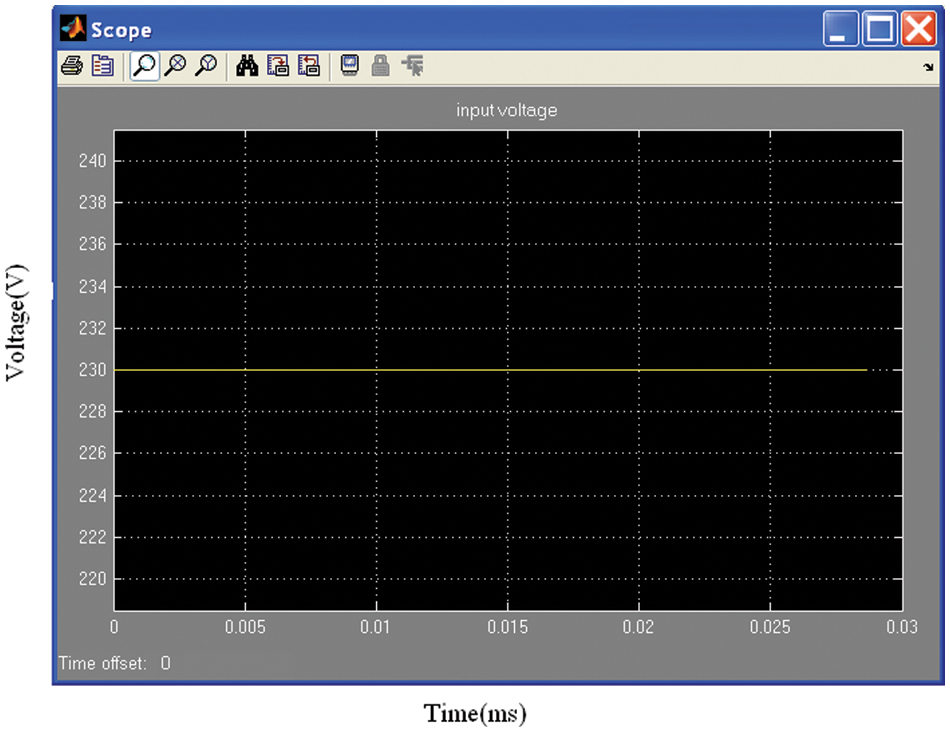
Task: Toggle the floating scope icon
Action: click(x=349, y=67)
